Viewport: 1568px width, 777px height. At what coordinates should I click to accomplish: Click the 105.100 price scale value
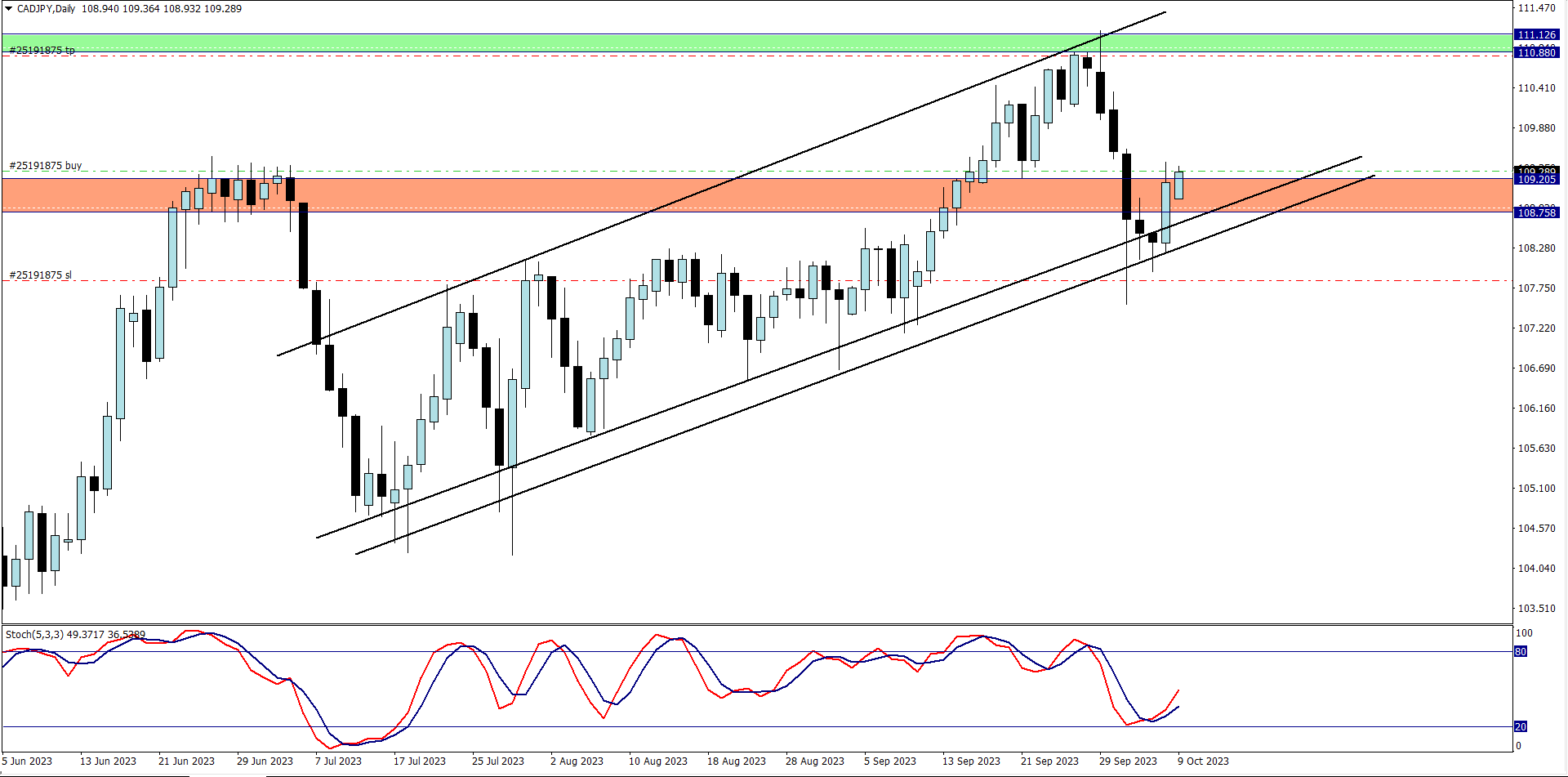tap(1536, 489)
